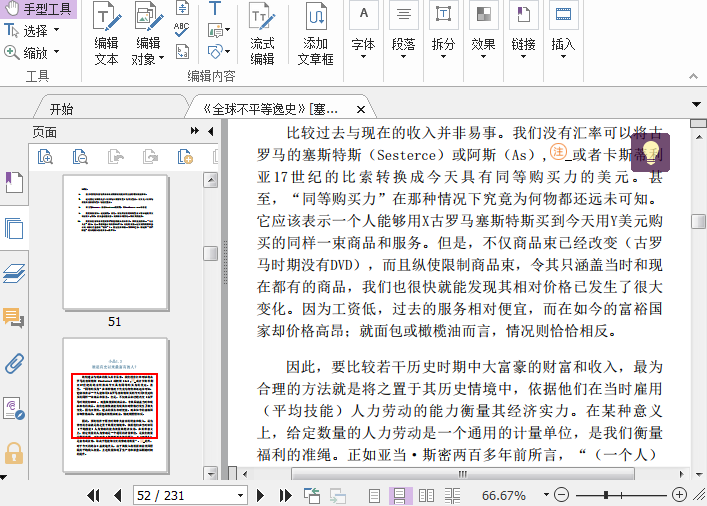Click the zoom out minus button
This screenshot has height=506, width=707.
[561, 495]
